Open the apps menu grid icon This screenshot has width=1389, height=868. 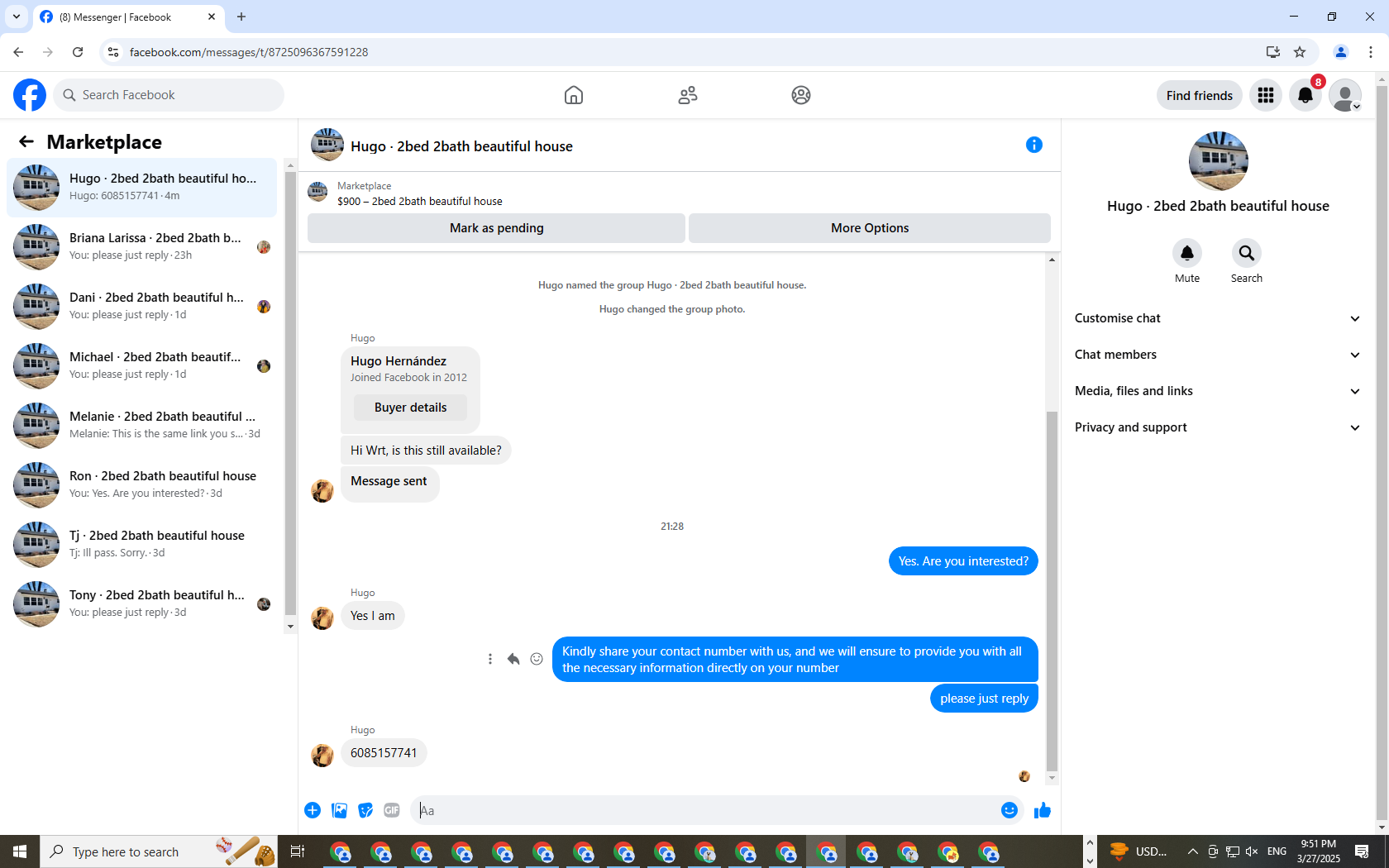(1266, 95)
